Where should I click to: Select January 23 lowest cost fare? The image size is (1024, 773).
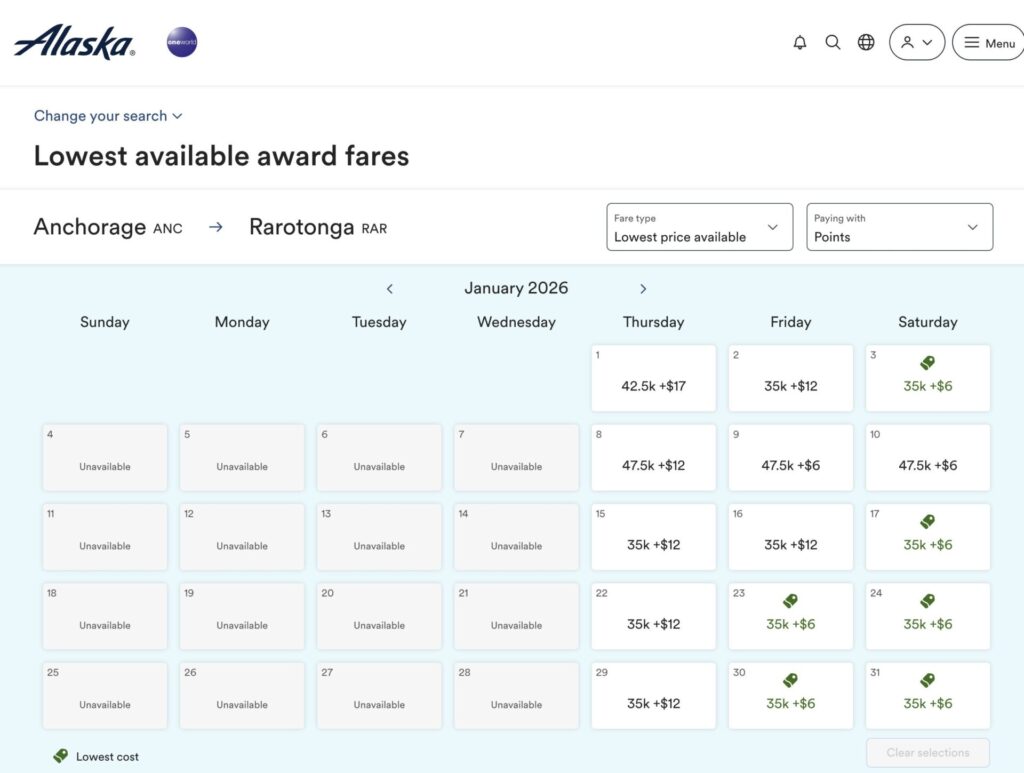point(790,616)
